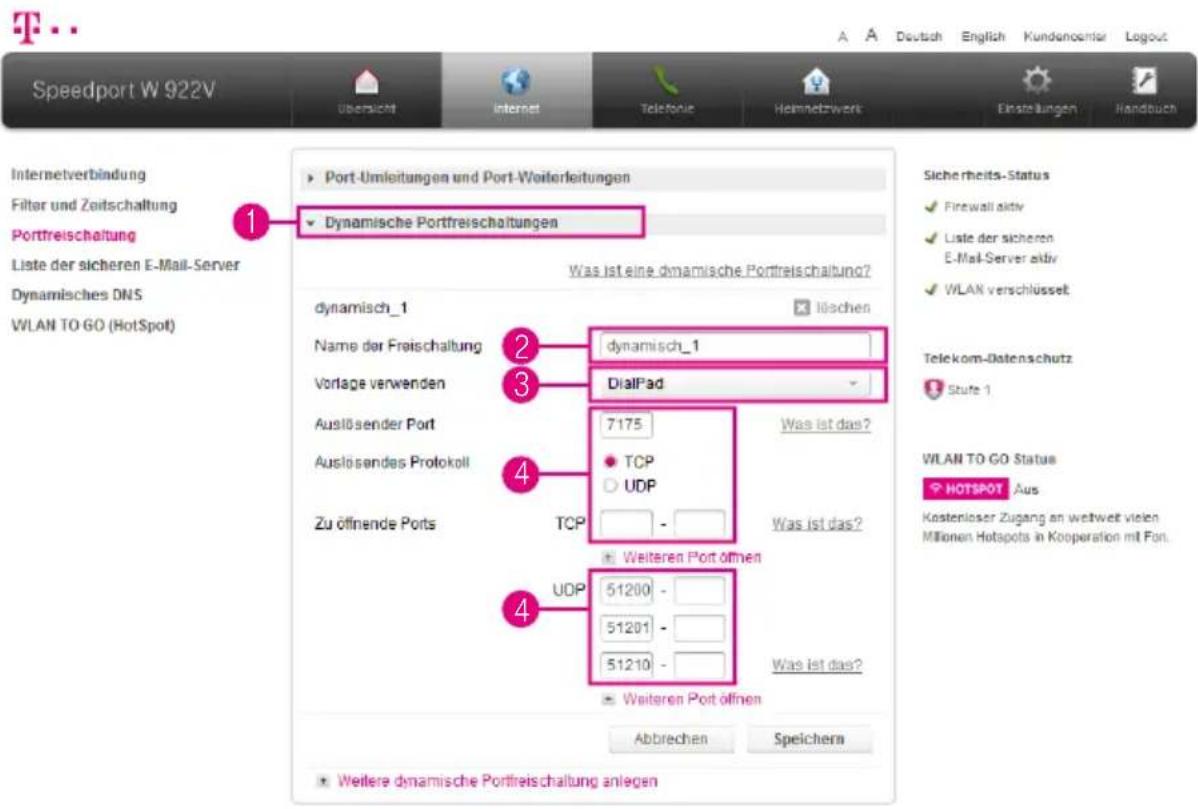Open the Einstellungen gear icon
Screen dimensions: 1198x809
(x=1036, y=81)
